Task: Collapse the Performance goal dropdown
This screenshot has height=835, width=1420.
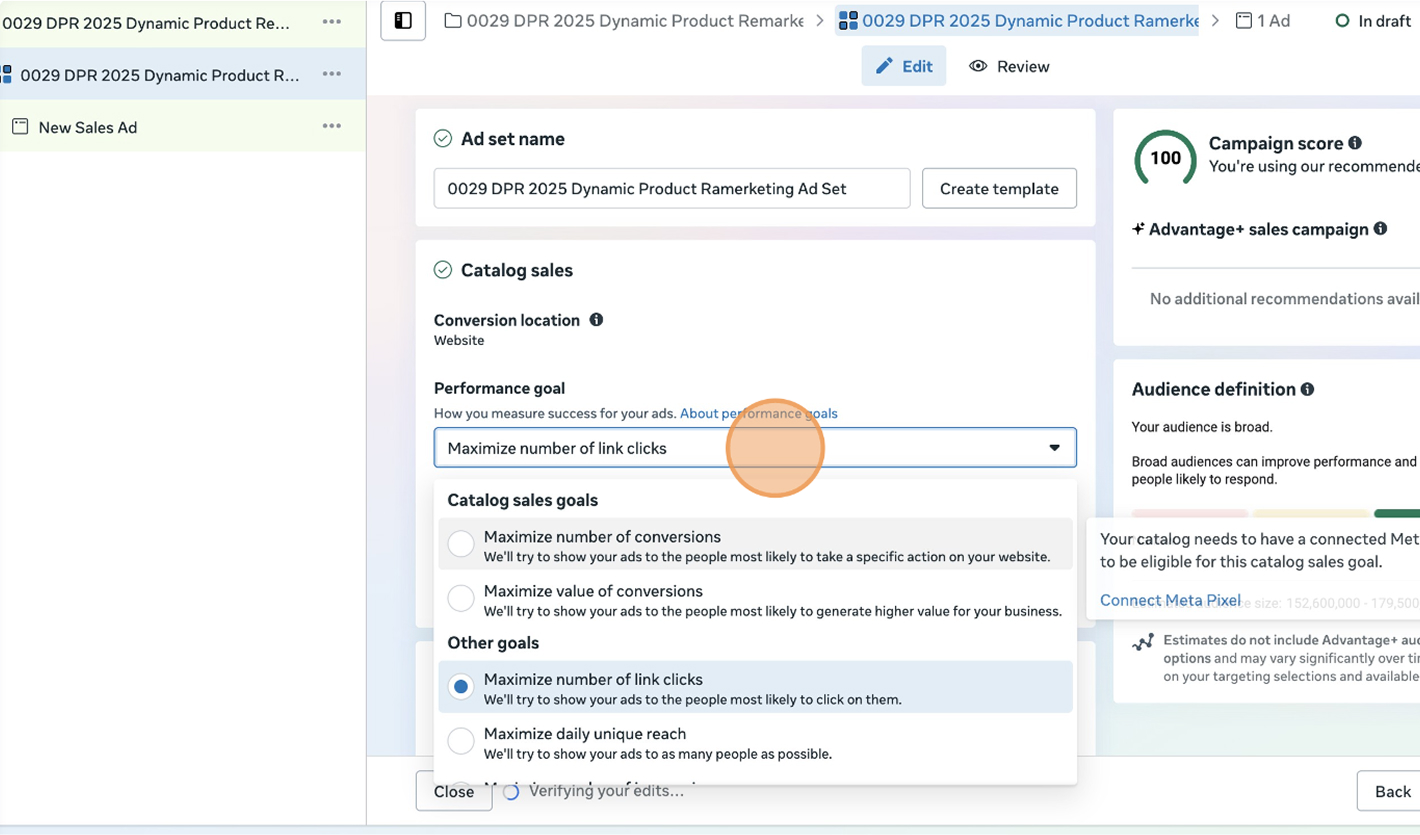Action: (x=1054, y=448)
